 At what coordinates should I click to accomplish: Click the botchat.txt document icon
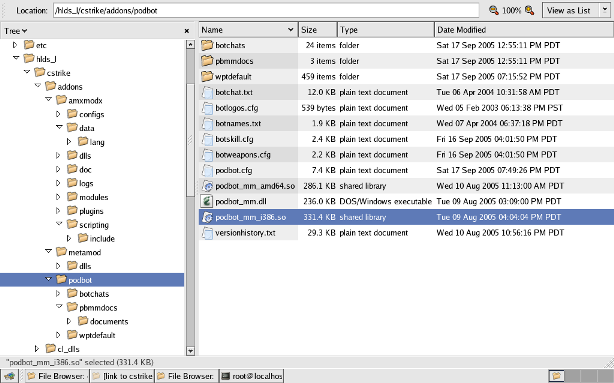[207, 92]
